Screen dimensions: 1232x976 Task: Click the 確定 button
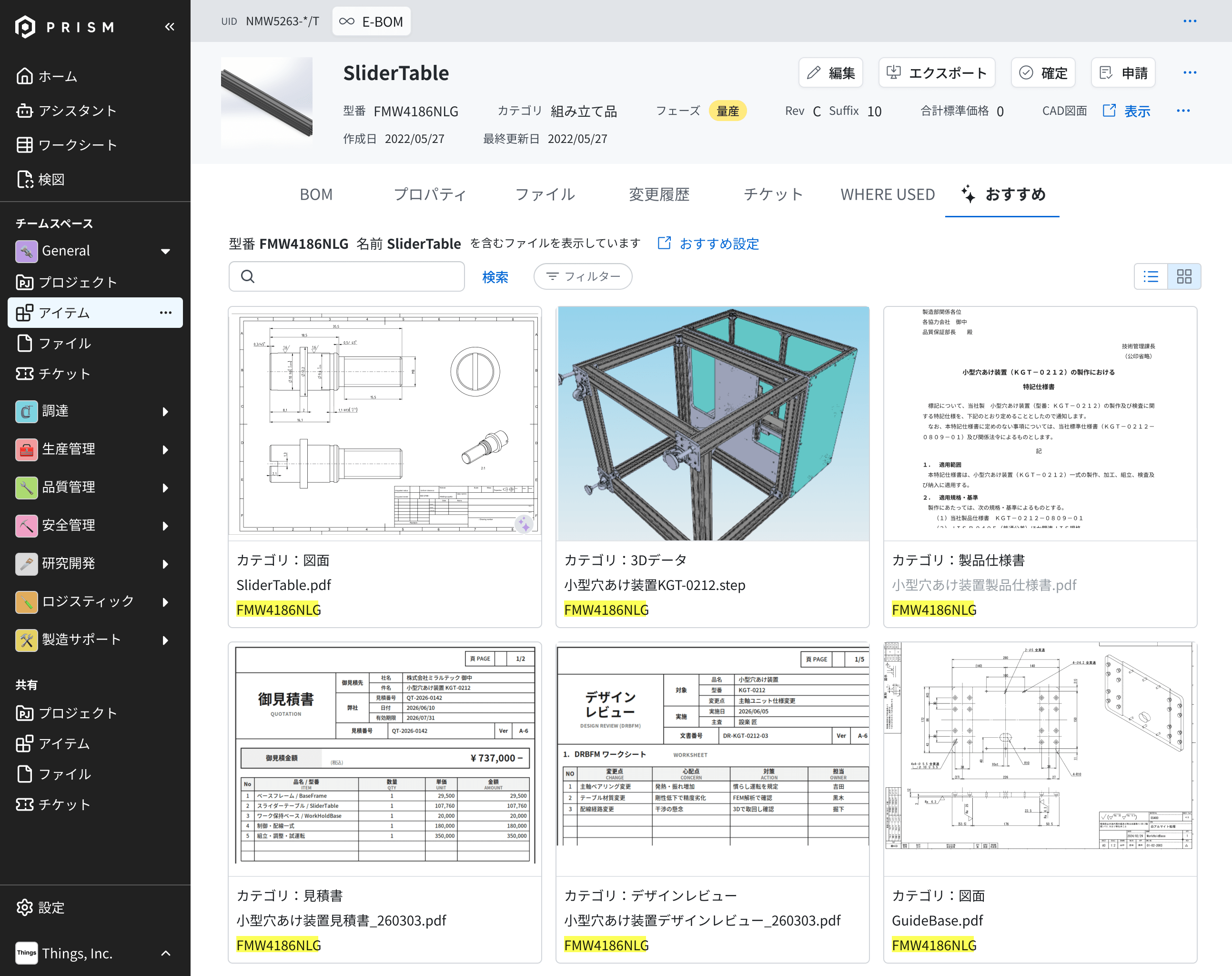[1043, 72]
